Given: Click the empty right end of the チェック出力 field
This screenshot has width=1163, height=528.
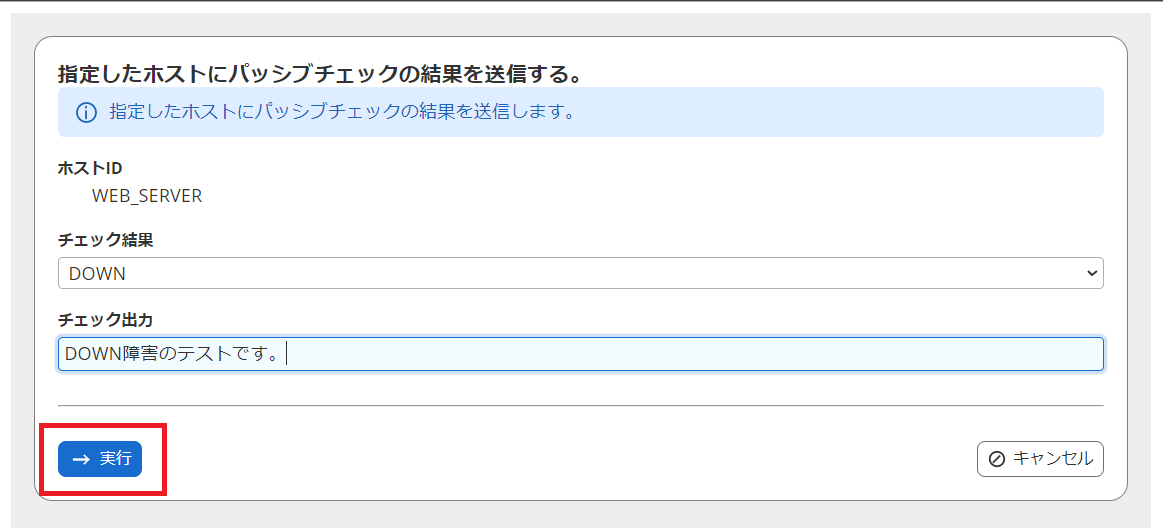Looking at the screenshot, I should tap(900, 354).
